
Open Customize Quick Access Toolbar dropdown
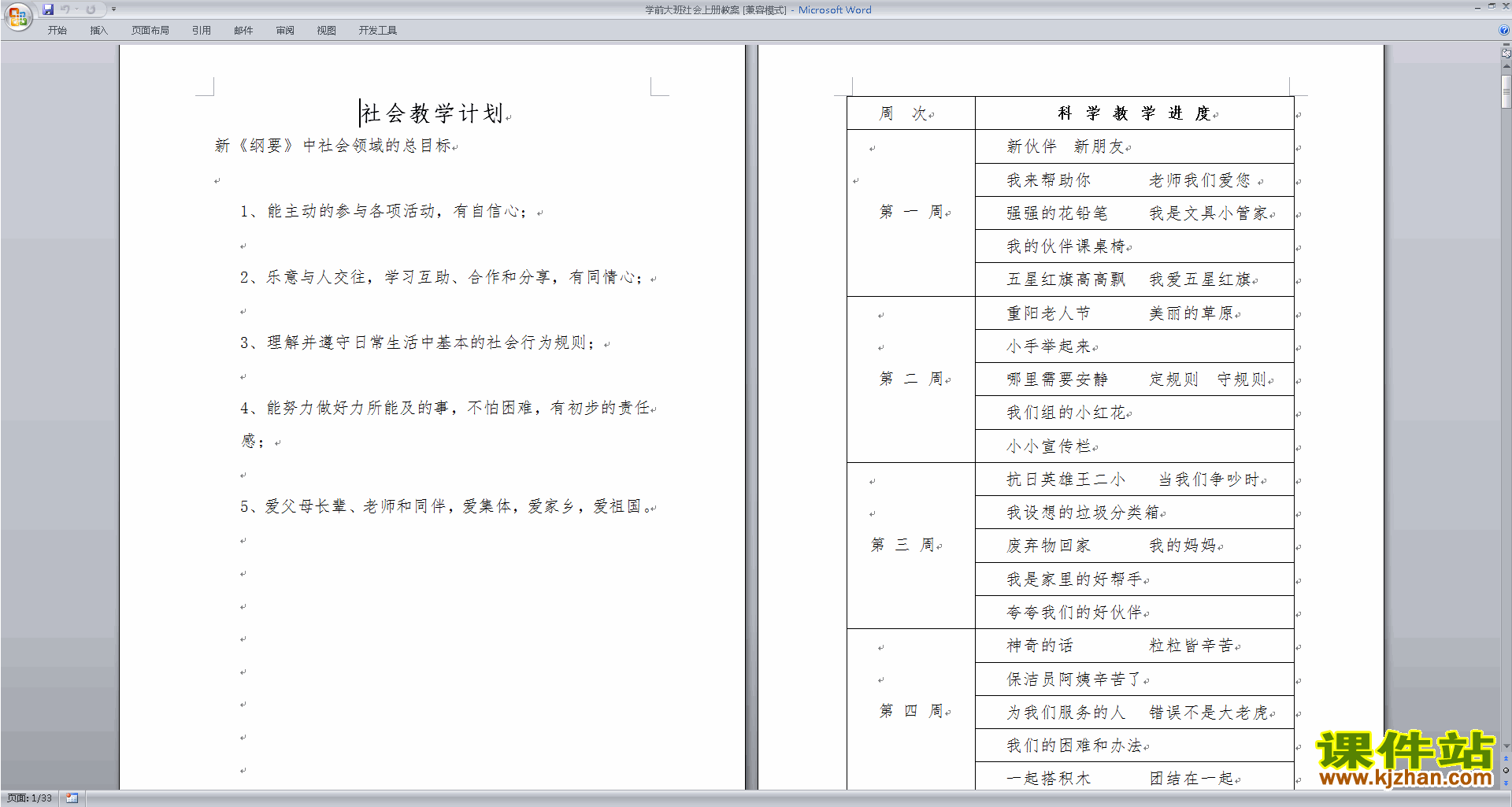[x=113, y=9]
